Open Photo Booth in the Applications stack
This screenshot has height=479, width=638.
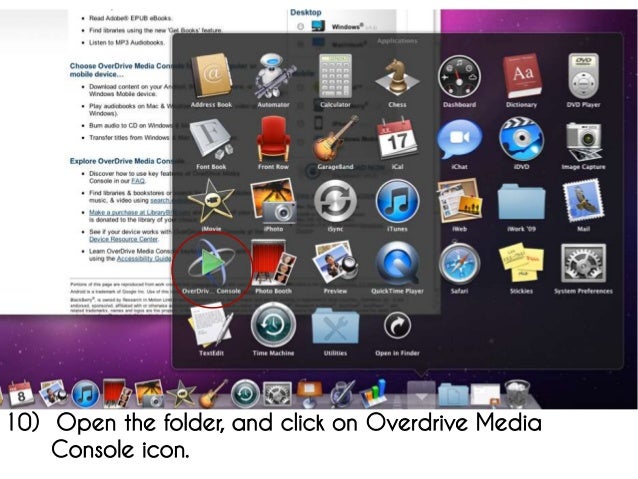273,263
